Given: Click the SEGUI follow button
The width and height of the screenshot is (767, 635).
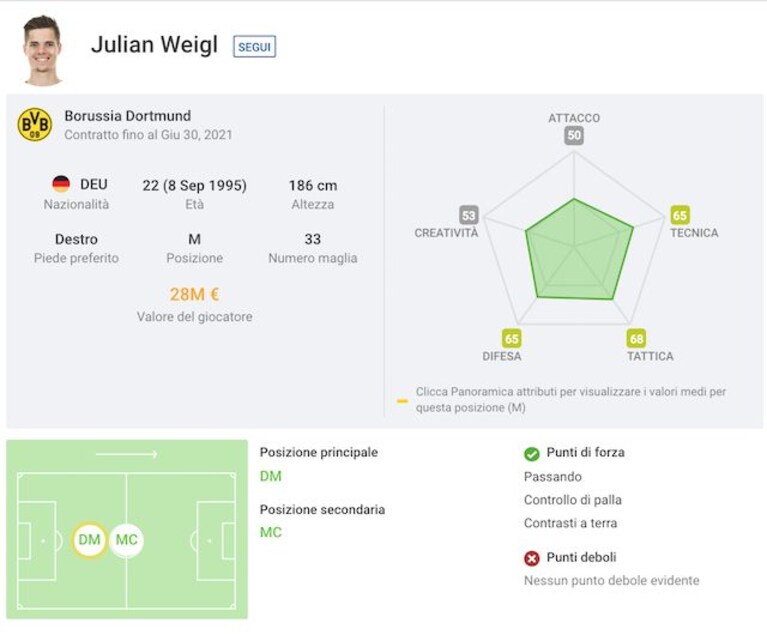Looking at the screenshot, I should [x=254, y=47].
